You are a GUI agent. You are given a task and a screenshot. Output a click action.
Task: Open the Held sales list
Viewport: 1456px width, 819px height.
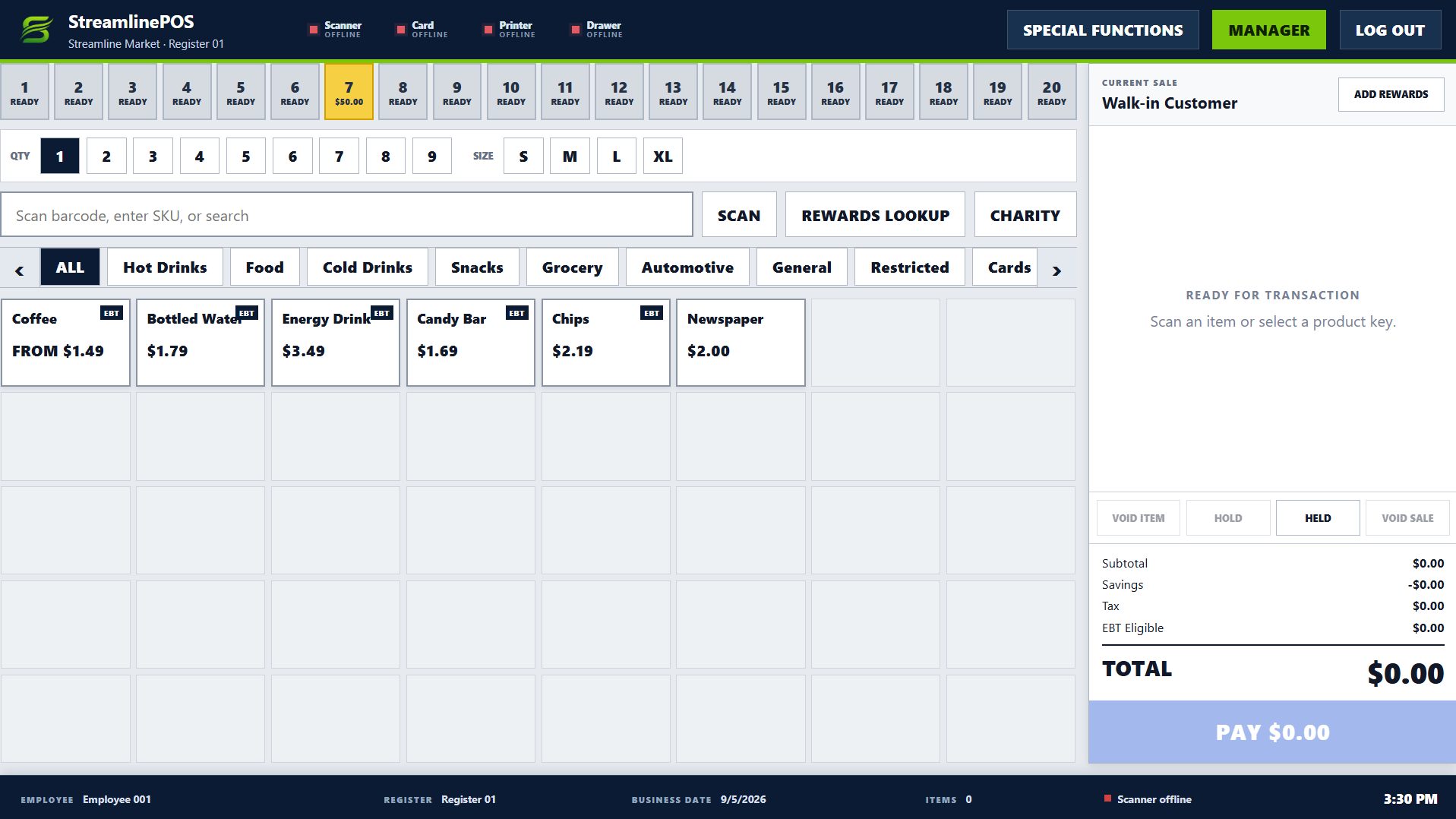[1318, 518]
